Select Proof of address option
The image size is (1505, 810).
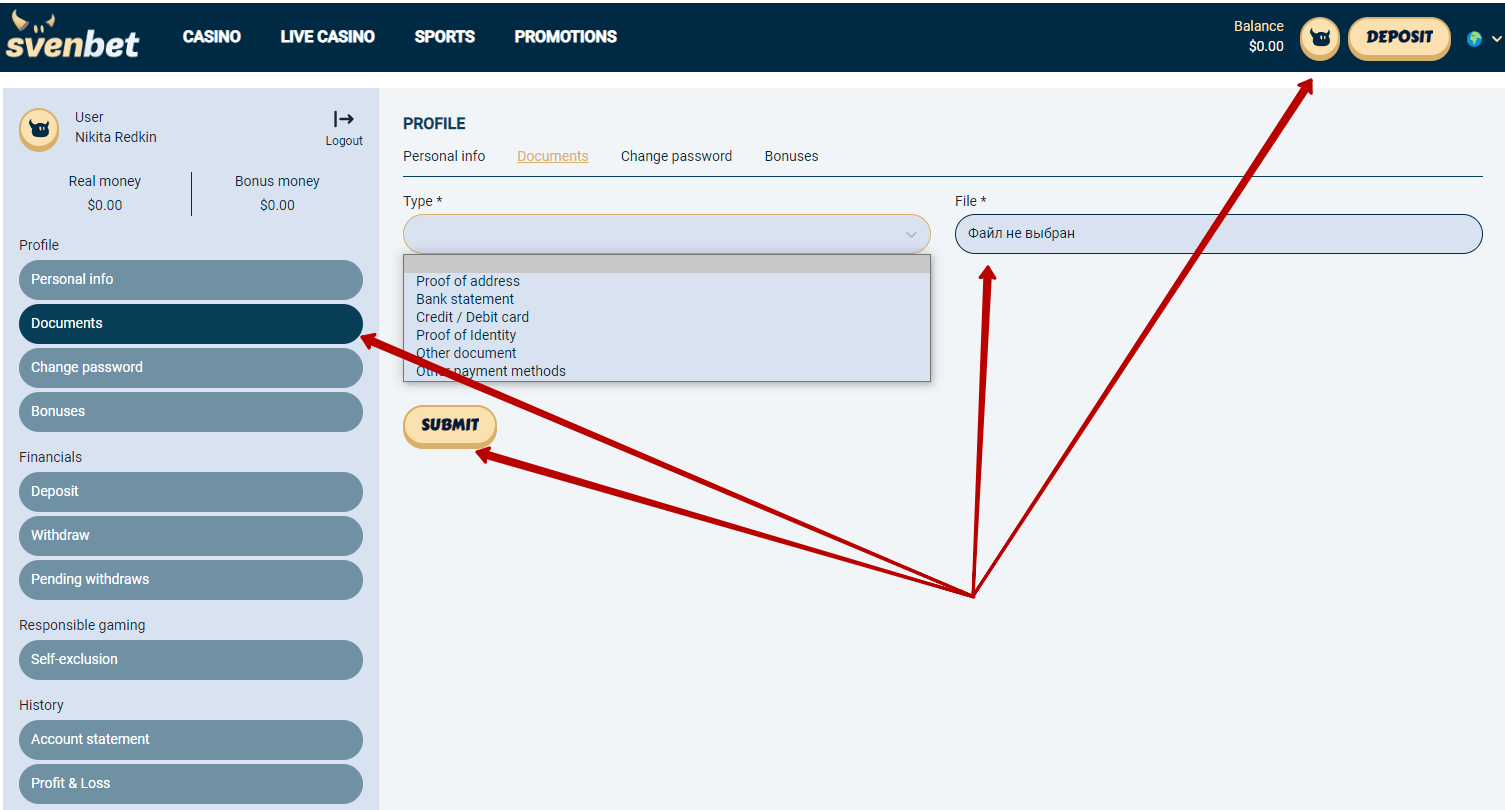467,281
